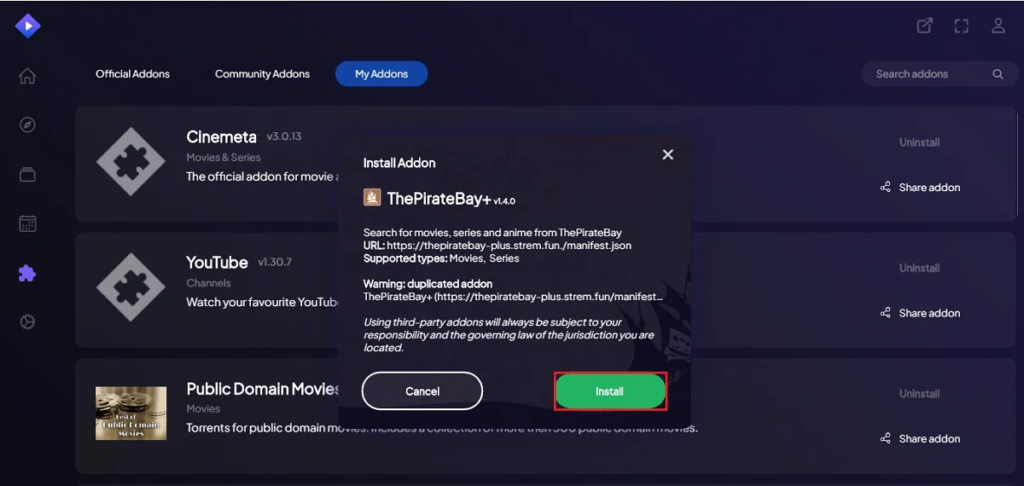Click the Public Domain Movies thumbnail
The height and width of the screenshot is (486, 1024).
click(x=131, y=413)
